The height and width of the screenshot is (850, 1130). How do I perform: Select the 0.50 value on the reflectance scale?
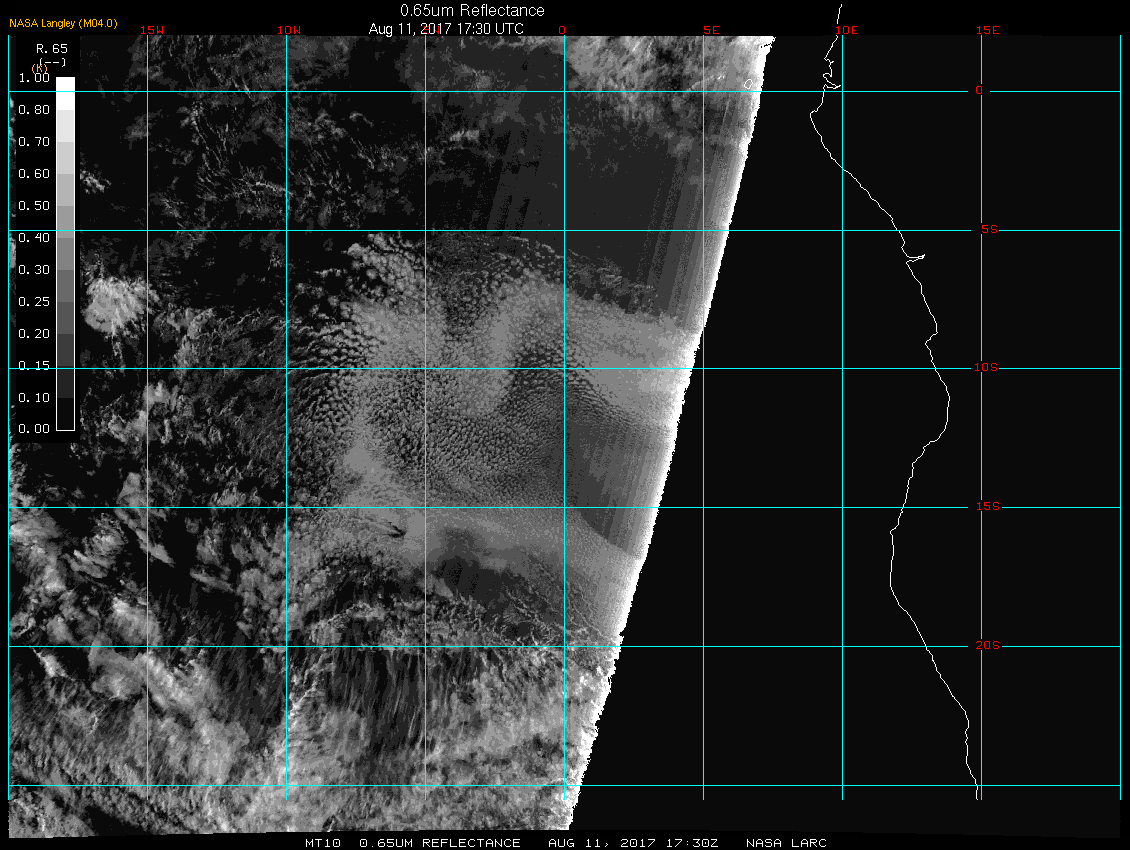click(34, 205)
